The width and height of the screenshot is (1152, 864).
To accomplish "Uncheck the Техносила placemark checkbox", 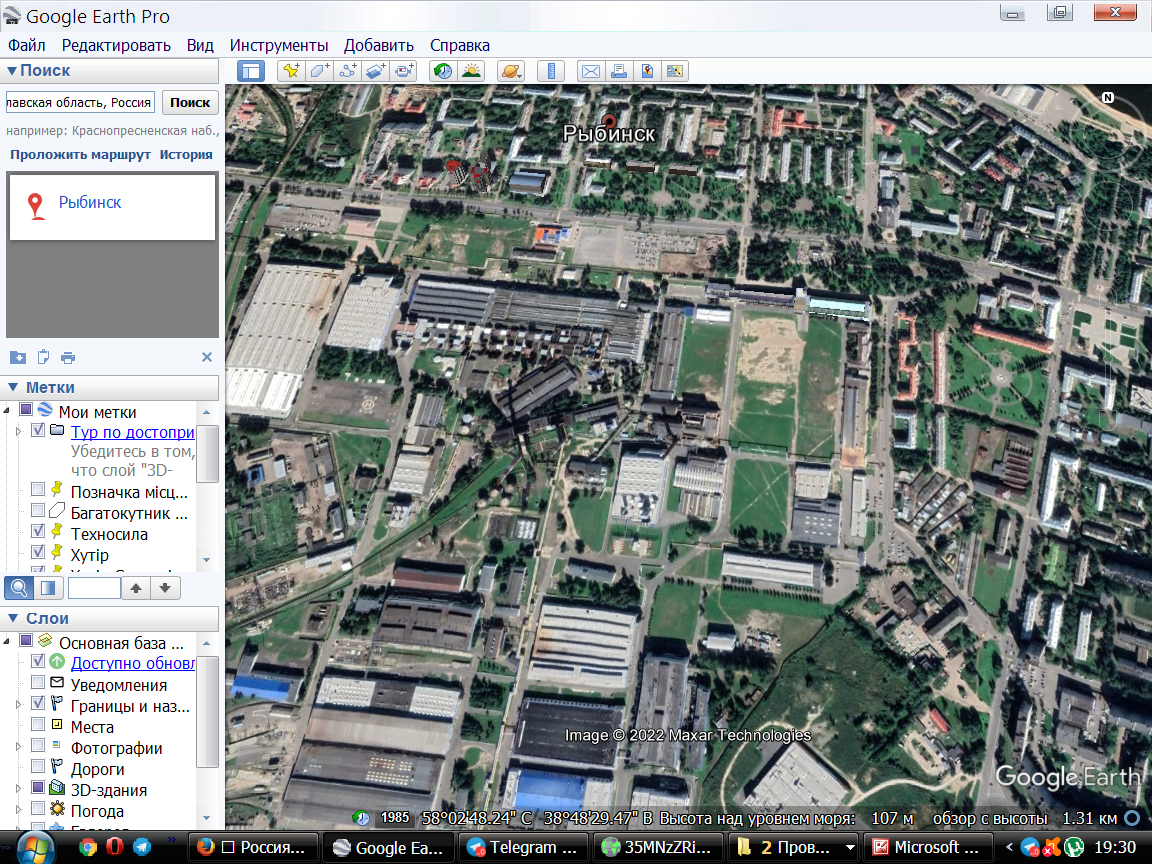I will pyautogui.click(x=38, y=530).
